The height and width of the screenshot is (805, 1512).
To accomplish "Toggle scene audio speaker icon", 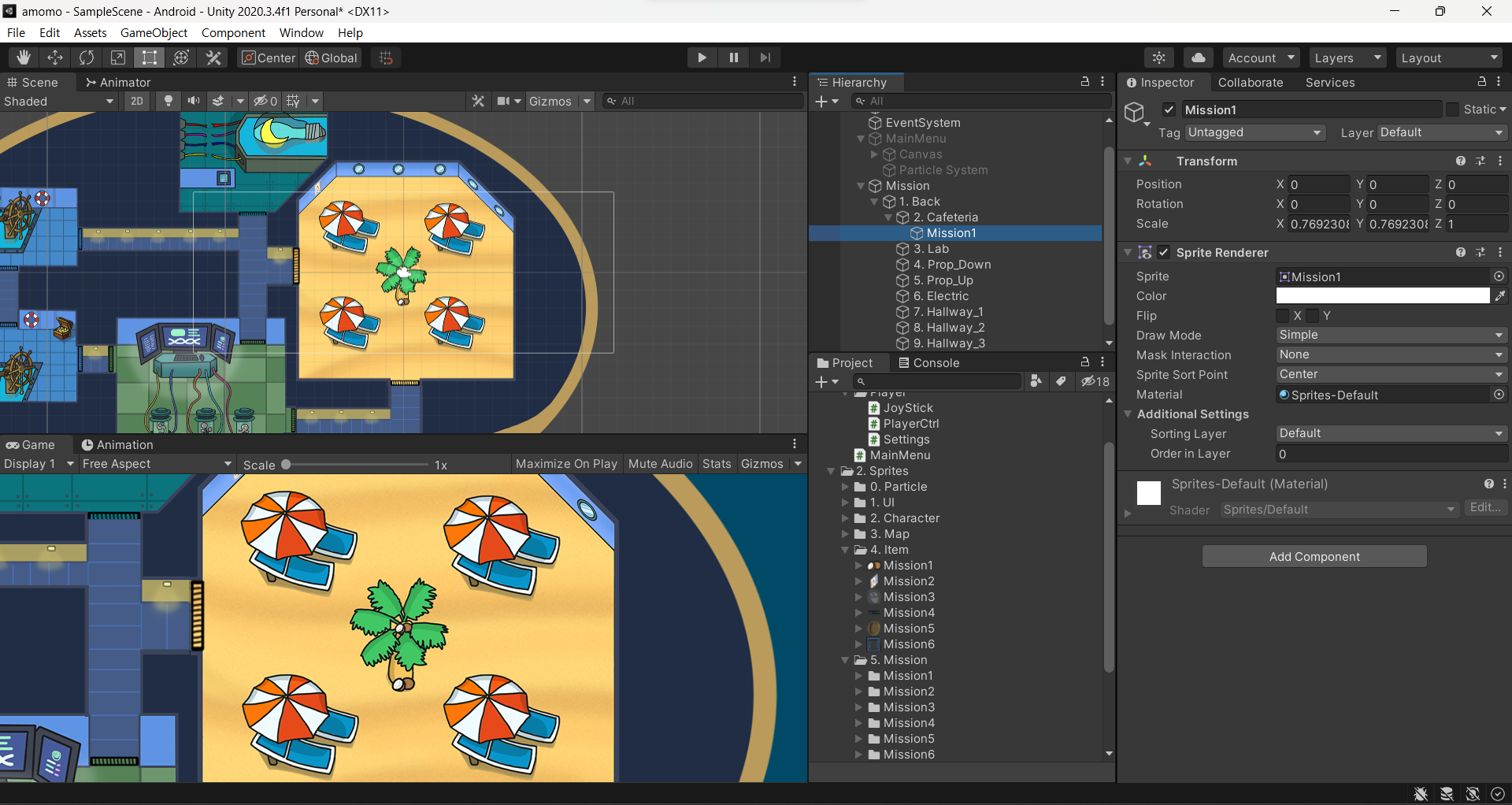I will click(x=193, y=101).
